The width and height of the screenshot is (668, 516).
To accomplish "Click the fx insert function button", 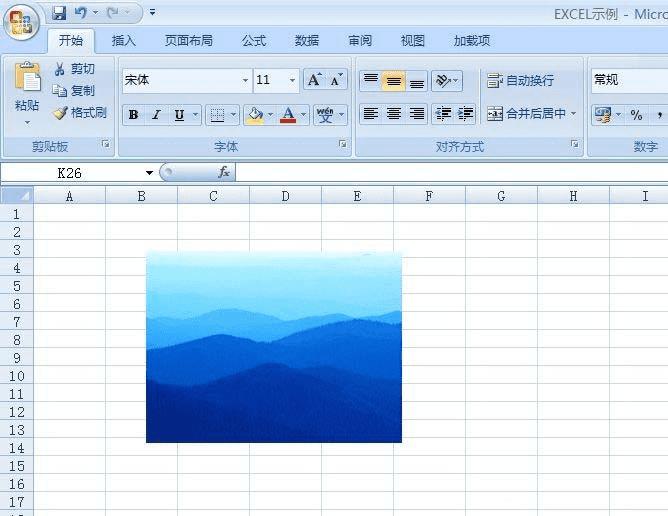I will 224,173.
